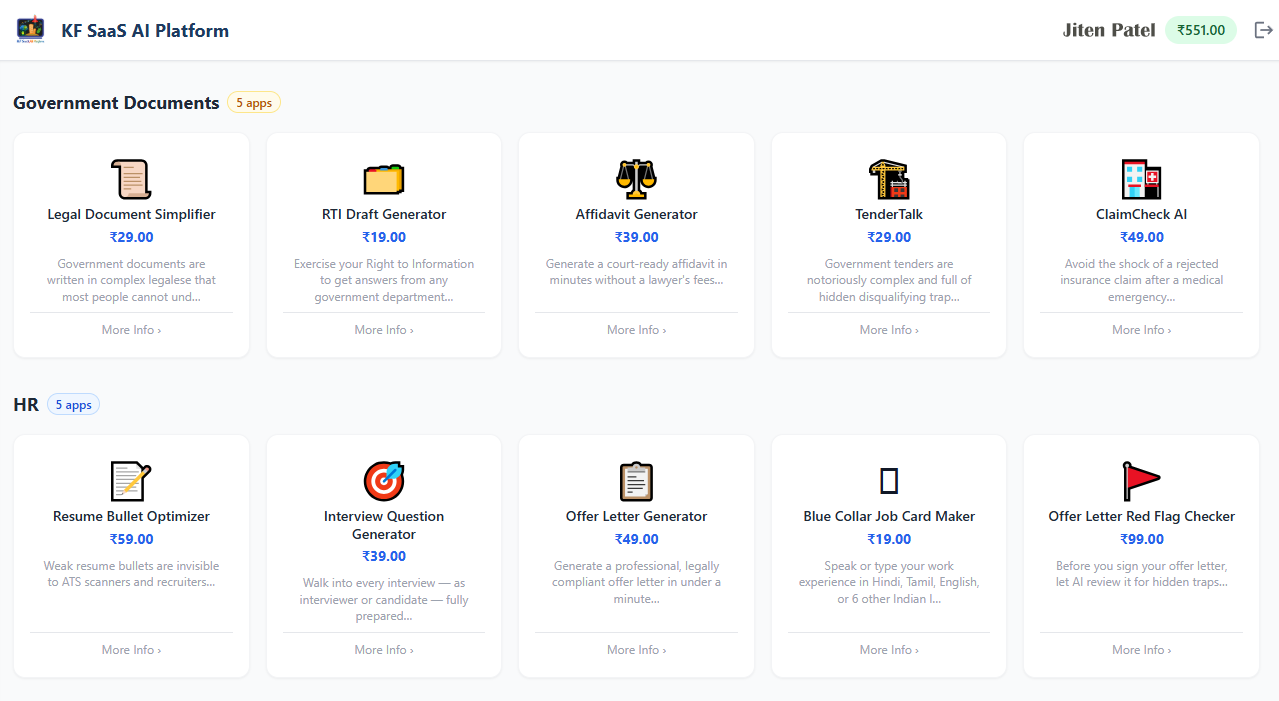1279x701 pixels.
Task: Click the Interview Question Generator dart target icon
Action: coord(384,480)
